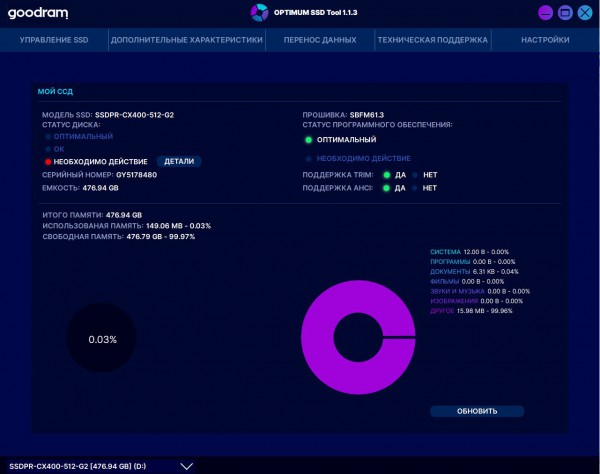The height and width of the screenshot is (474, 600).
Task: Click the Optimum SSD Tool logo icon
Action: tap(259, 13)
